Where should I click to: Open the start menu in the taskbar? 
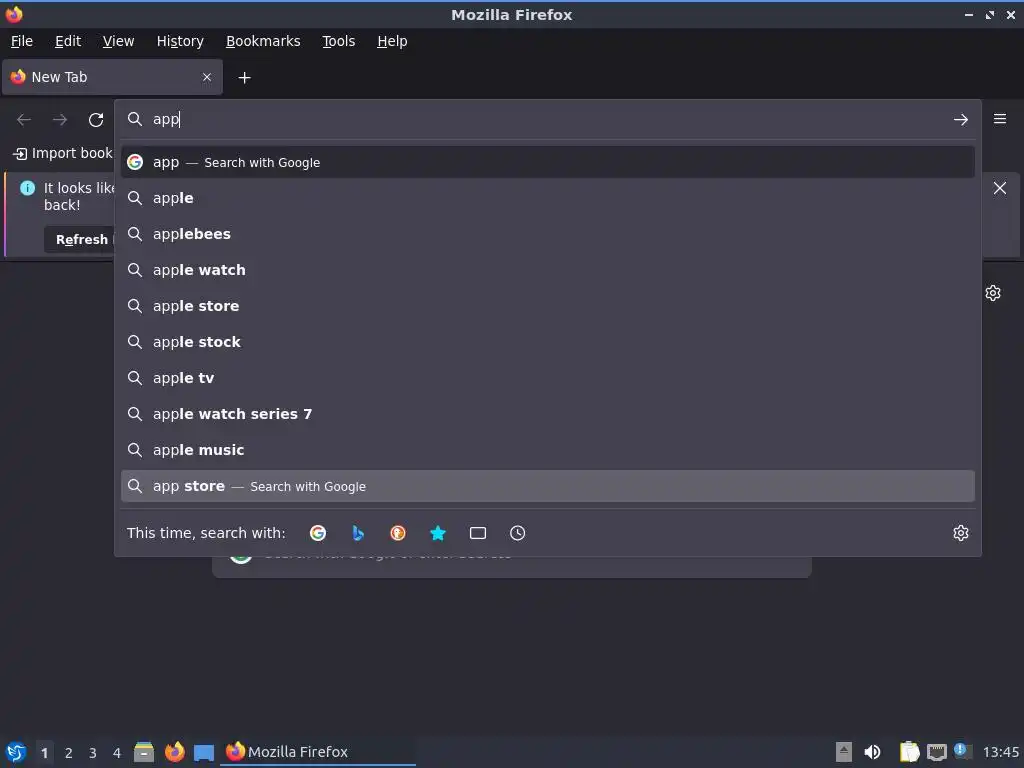pyautogui.click(x=16, y=752)
